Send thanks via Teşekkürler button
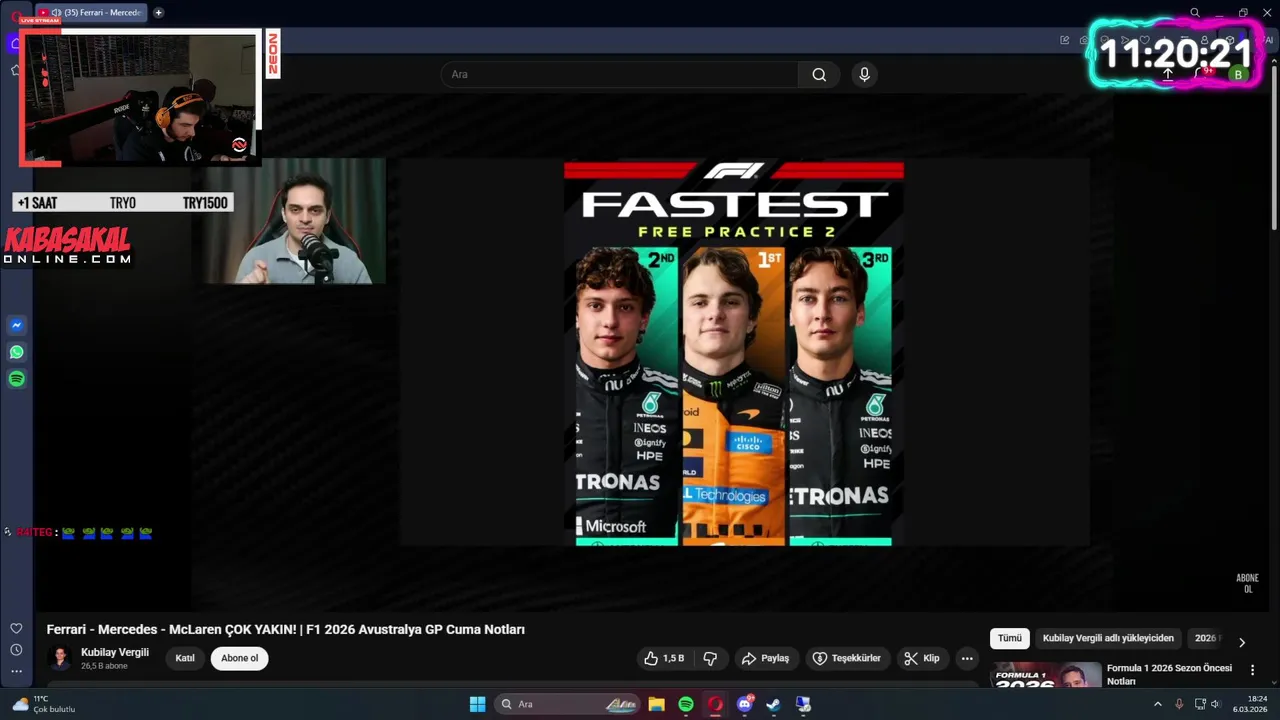The height and width of the screenshot is (720, 1280). pyautogui.click(x=847, y=658)
